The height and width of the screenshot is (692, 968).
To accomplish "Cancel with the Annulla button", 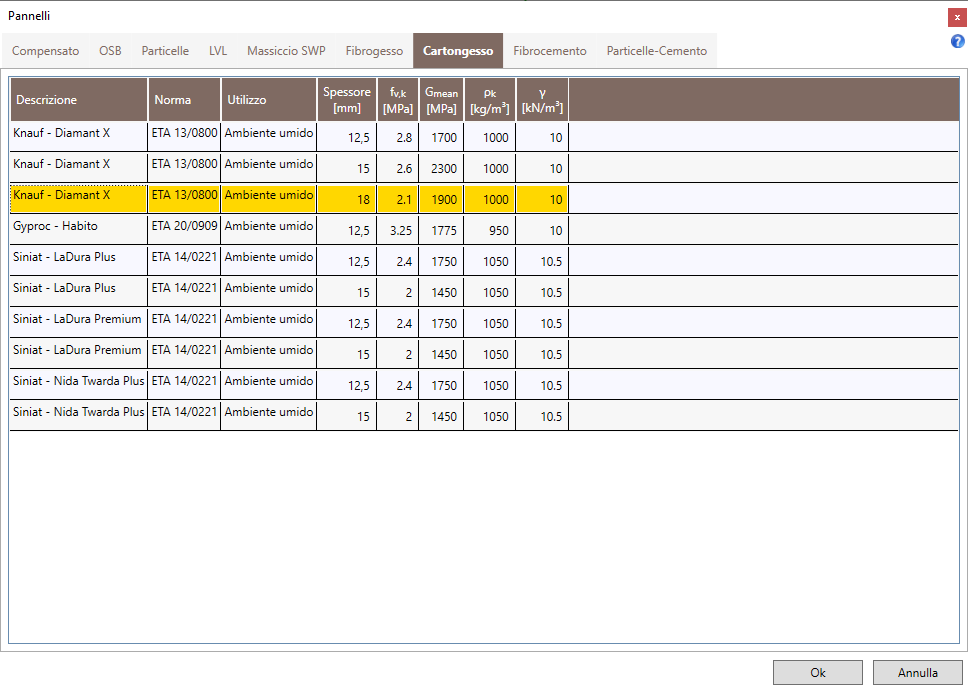I will [917, 672].
